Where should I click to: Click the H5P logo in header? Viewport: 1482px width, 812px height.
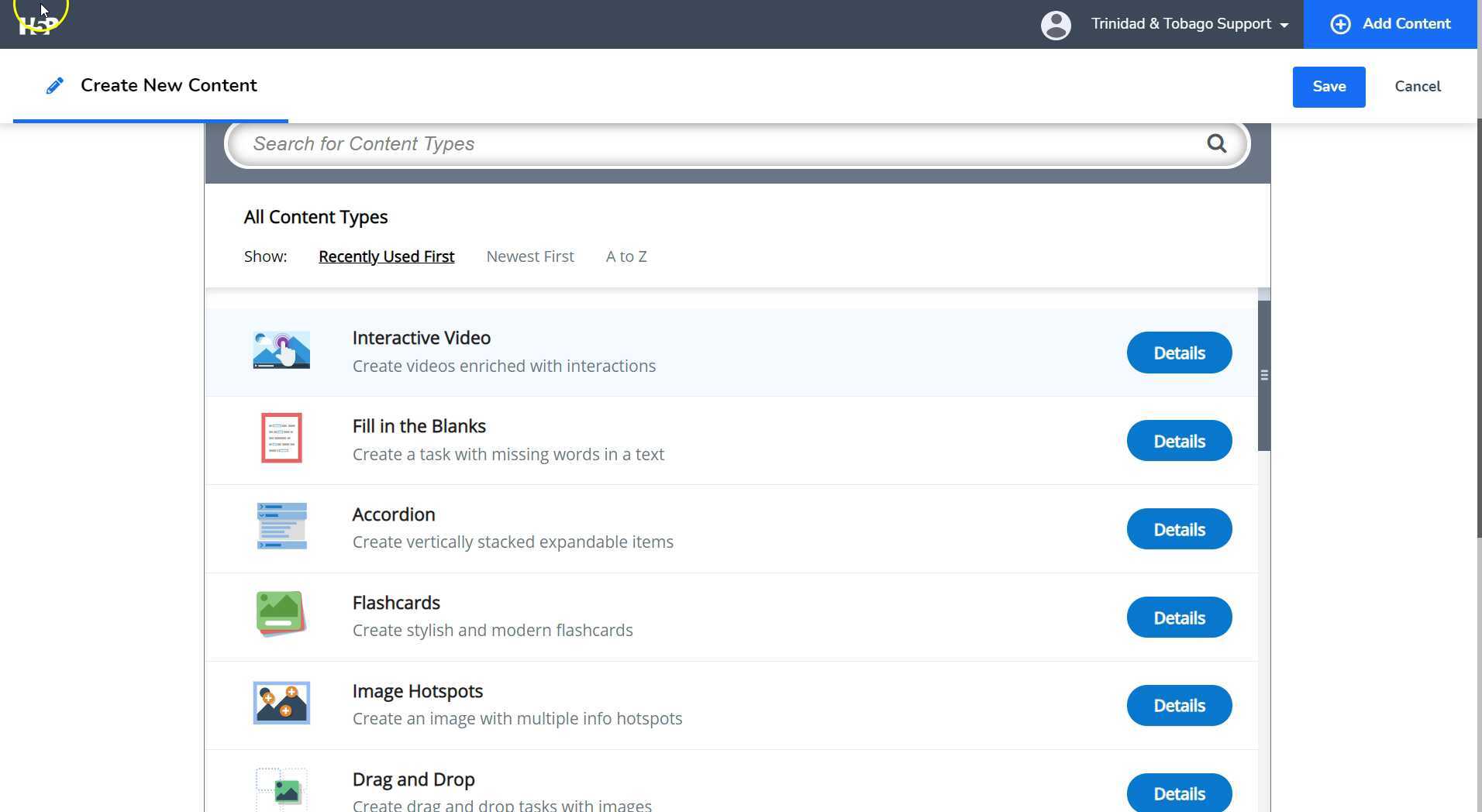38,25
